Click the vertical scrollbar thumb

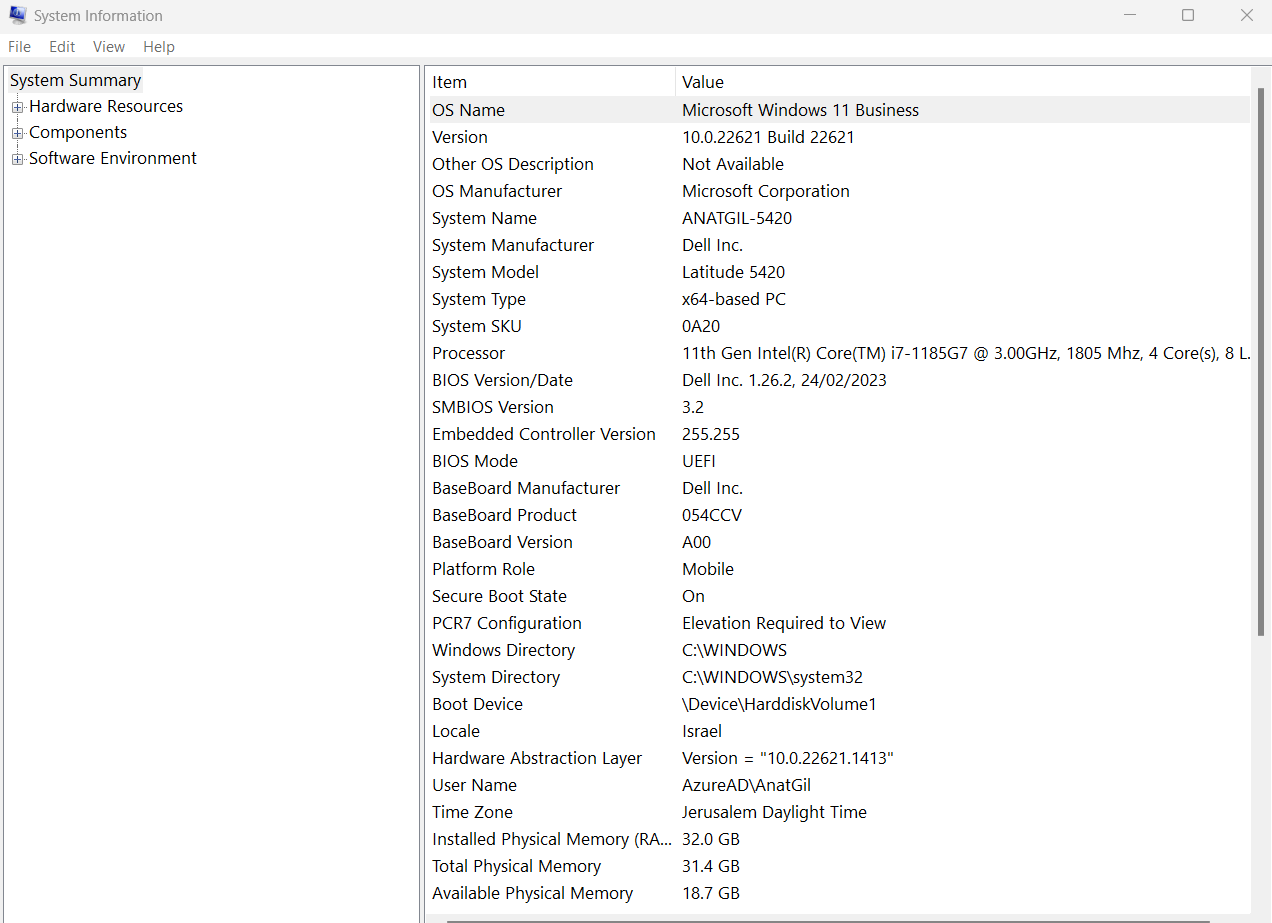[1261, 360]
